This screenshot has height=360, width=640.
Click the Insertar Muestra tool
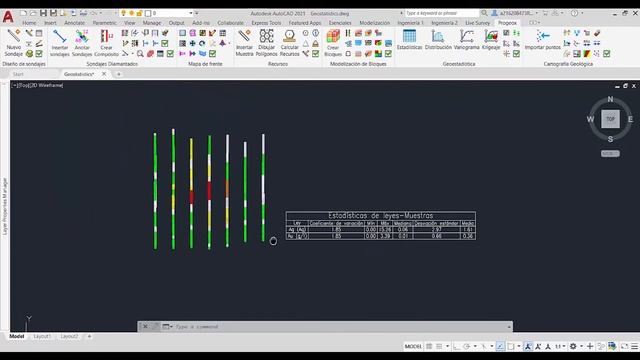point(244,42)
